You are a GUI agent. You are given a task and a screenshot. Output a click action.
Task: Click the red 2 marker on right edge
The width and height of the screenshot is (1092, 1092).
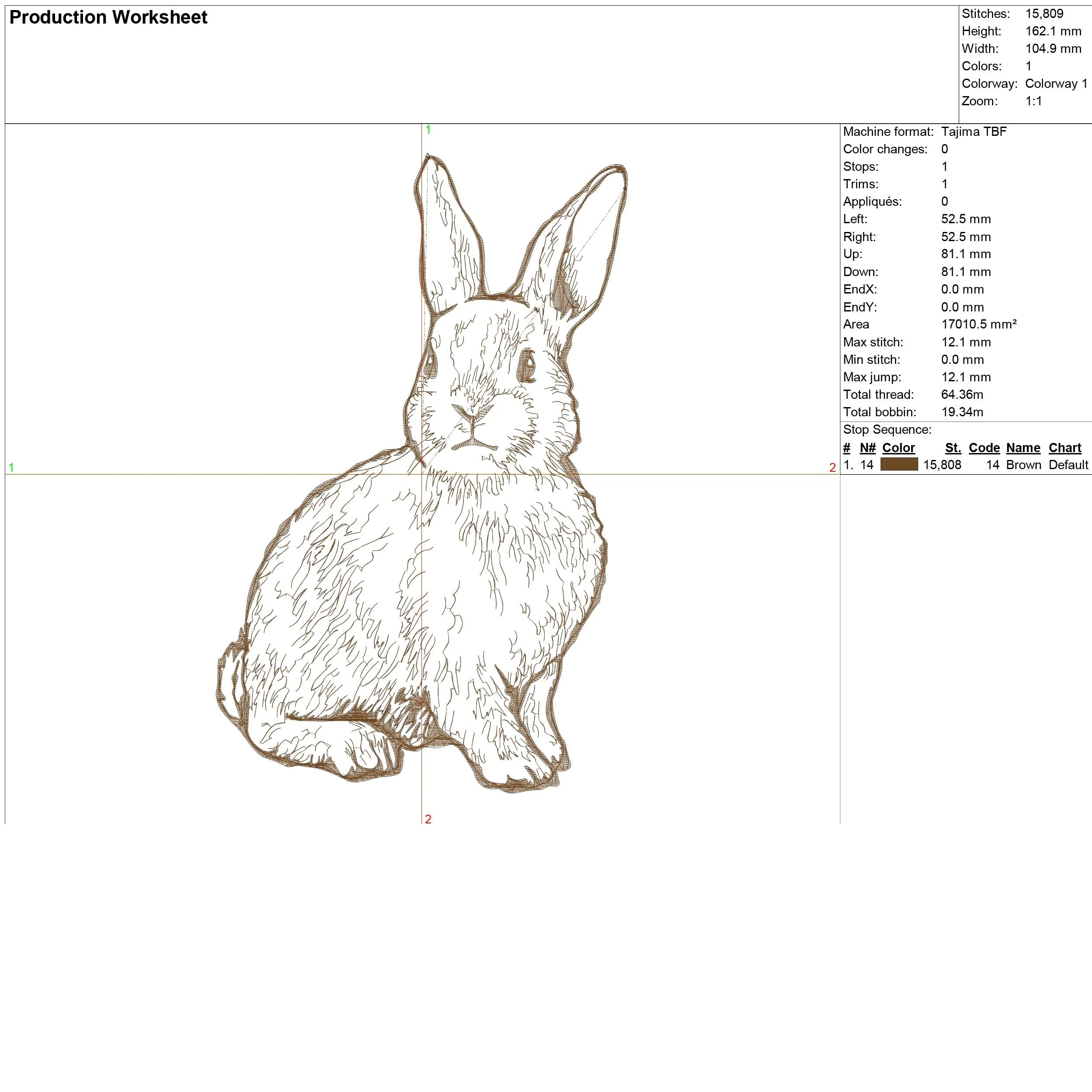click(x=832, y=467)
